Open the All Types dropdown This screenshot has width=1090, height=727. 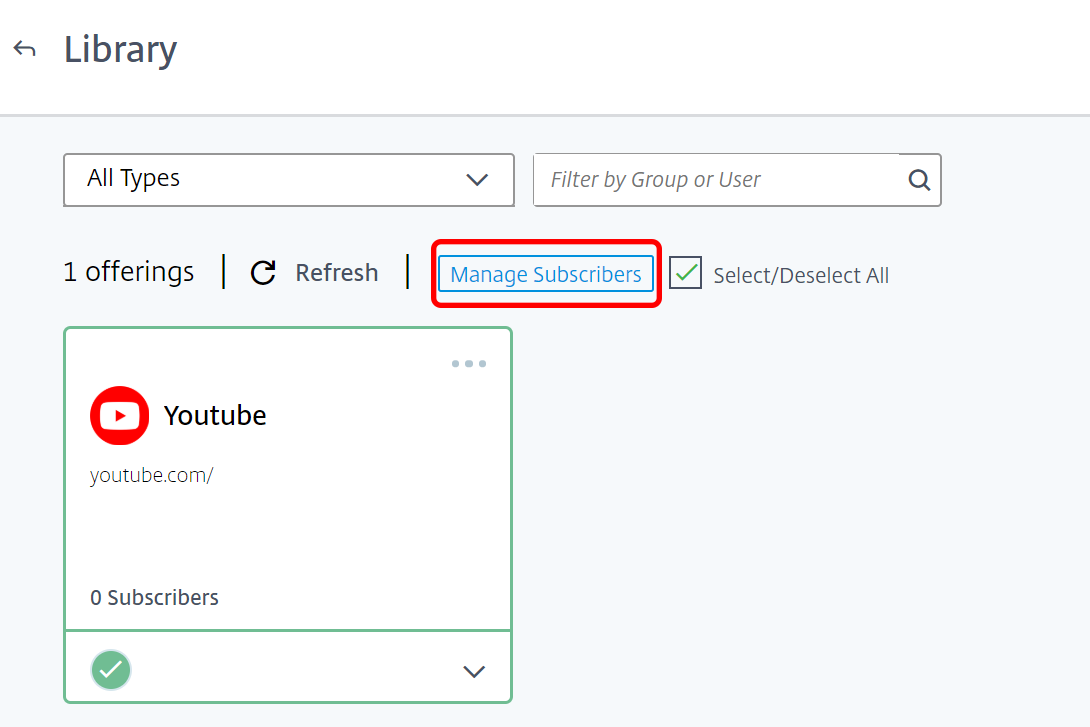[x=288, y=180]
